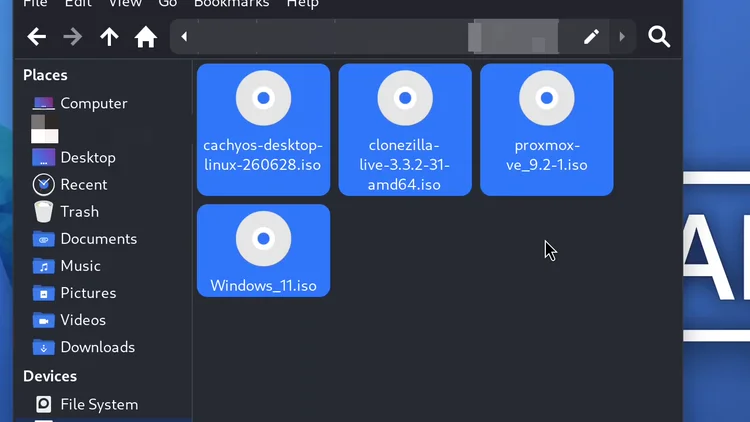Screen dimensions: 750x422
Task: Click the Devices section header
Action: (x=50, y=376)
